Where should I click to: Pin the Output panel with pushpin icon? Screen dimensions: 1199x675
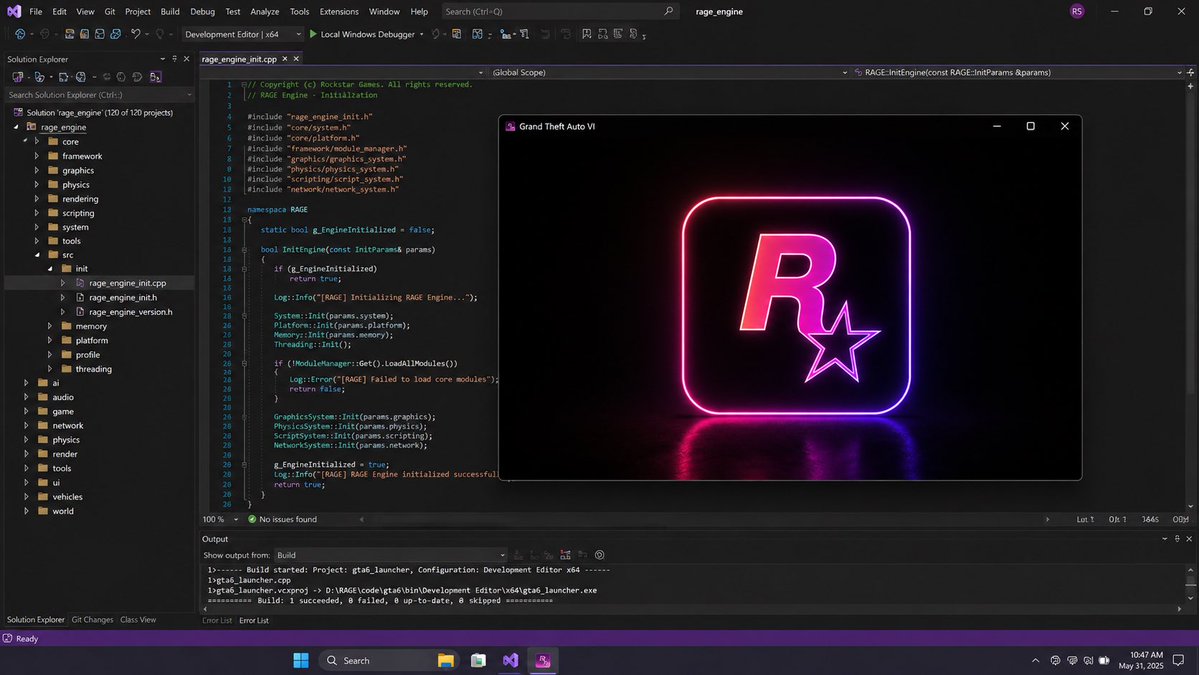[1177, 539]
